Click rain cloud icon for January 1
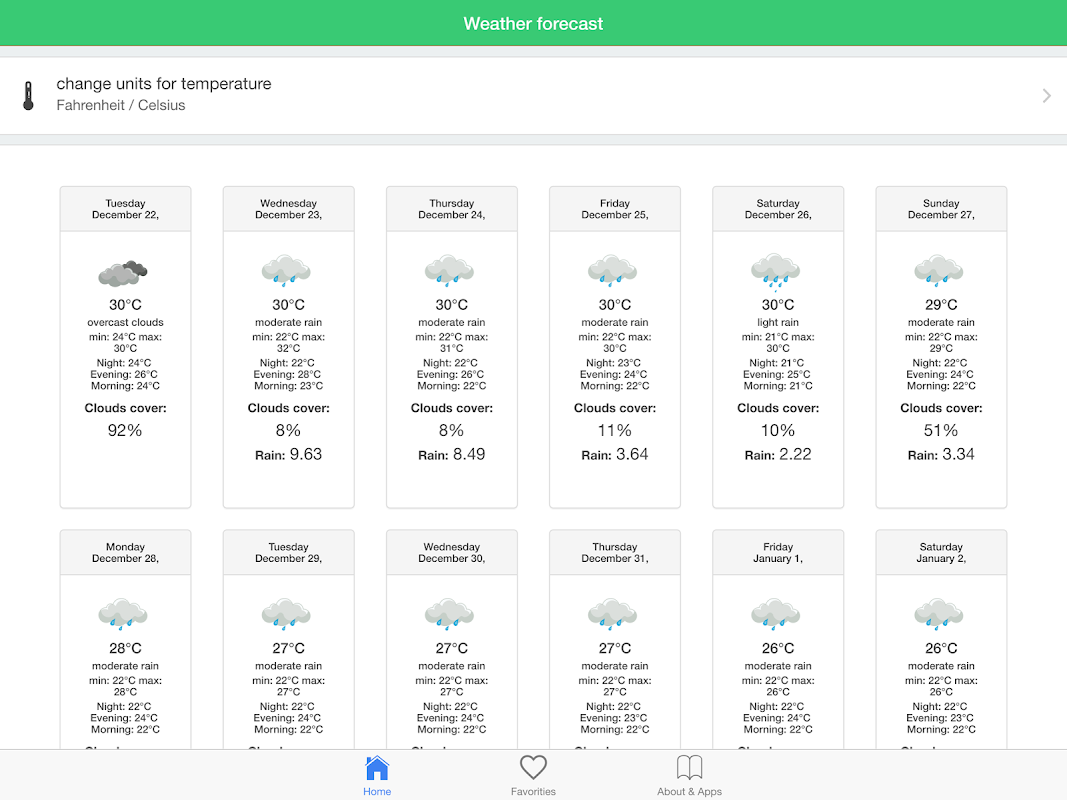This screenshot has width=1067, height=800. pyautogui.click(x=776, y=614)
